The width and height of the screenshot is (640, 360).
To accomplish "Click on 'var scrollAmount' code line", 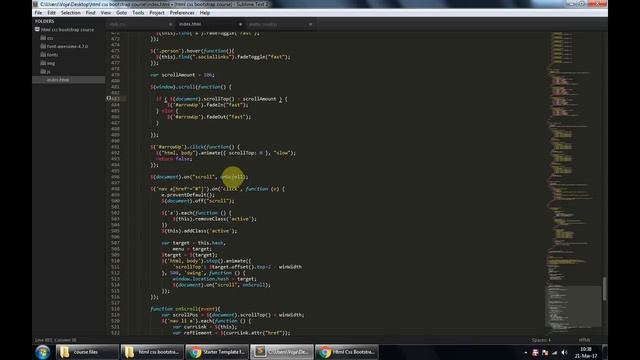I will 182,75.
